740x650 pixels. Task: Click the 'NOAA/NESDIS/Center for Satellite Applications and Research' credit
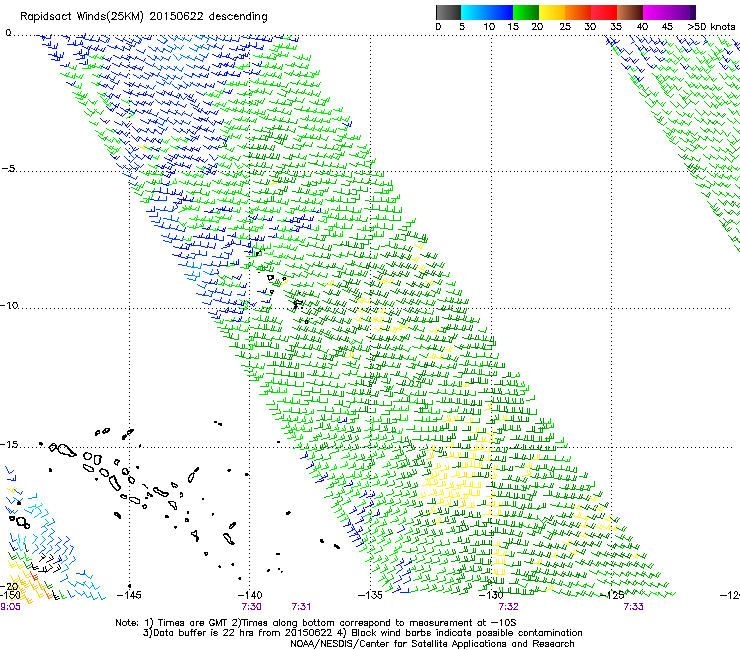click(x=432, y=644)
